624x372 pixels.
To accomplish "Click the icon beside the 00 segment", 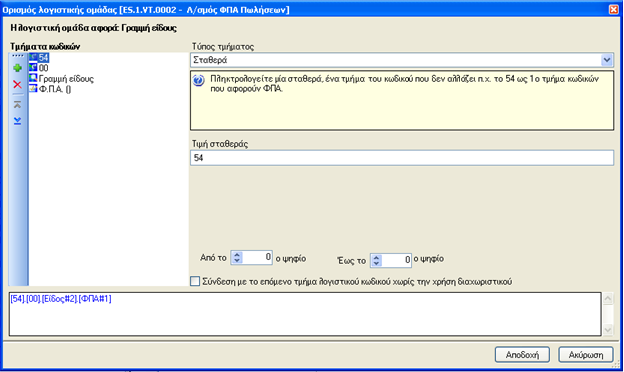I will point(33,68).
